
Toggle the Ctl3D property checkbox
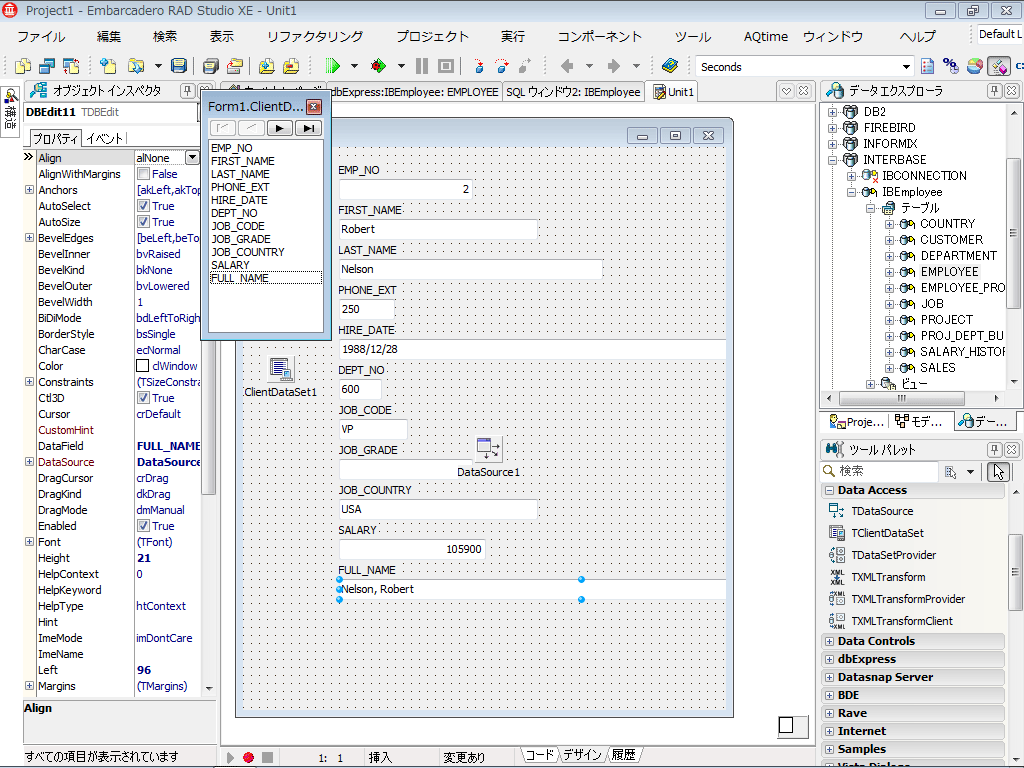144,398
